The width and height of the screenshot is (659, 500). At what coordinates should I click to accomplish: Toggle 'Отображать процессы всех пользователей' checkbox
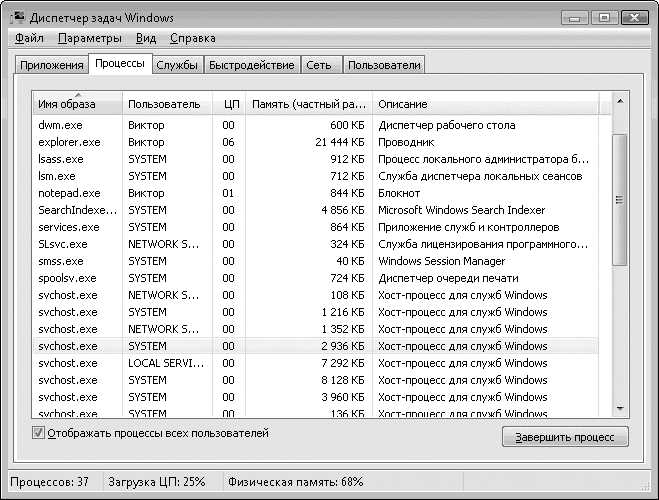pyautogui.click(x=39, y=434)
